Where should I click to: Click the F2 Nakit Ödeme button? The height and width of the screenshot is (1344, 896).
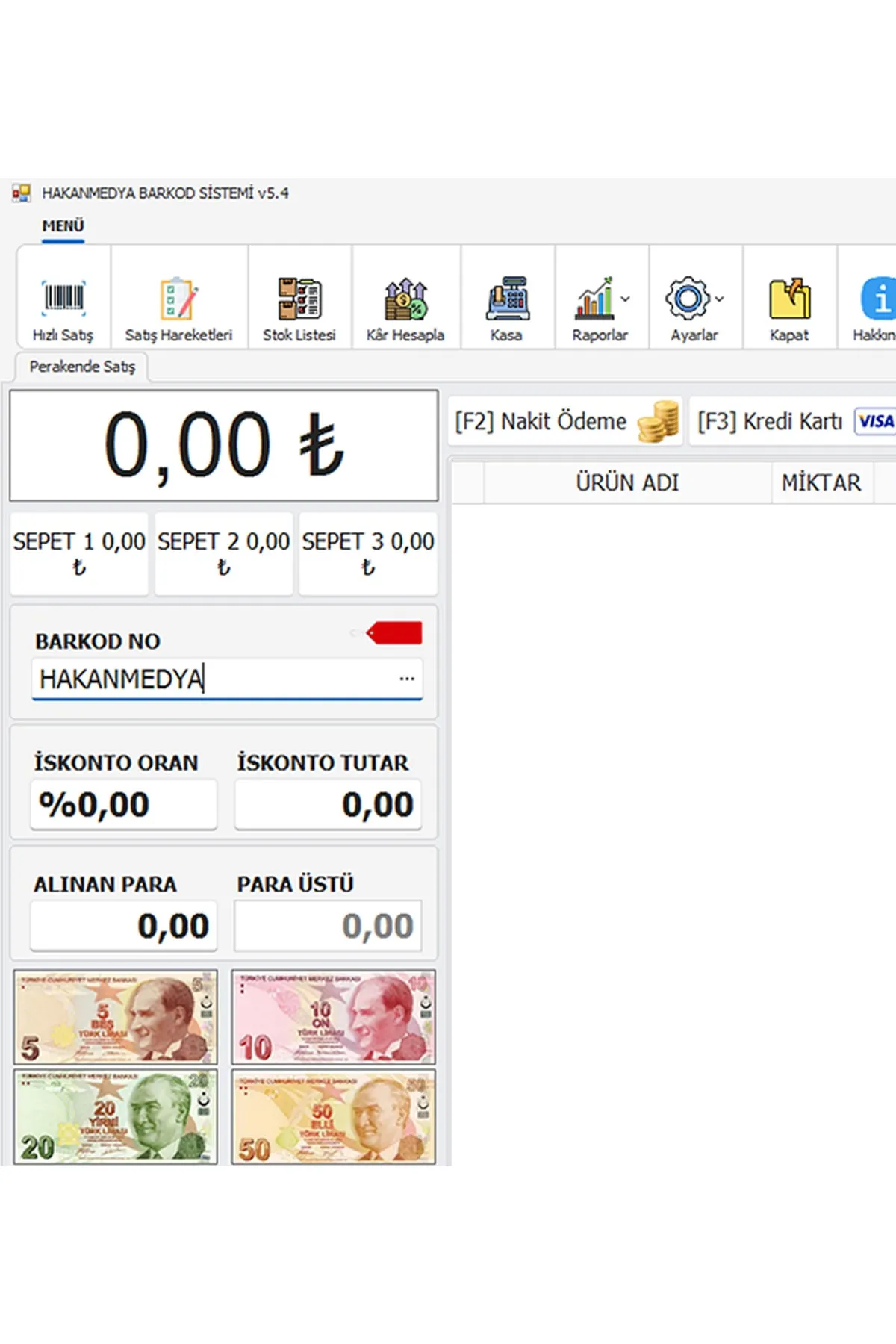tap(565, 422)
